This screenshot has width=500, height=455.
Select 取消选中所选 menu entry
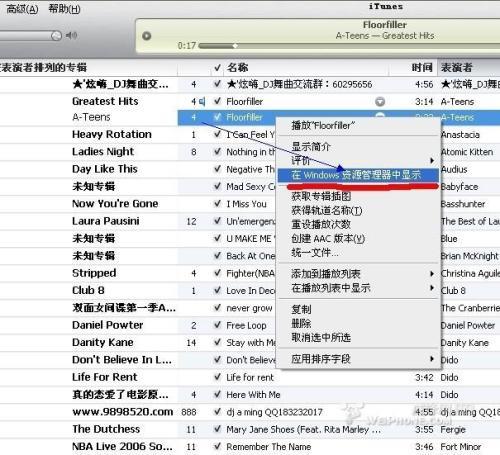click(x=358, y=337)
